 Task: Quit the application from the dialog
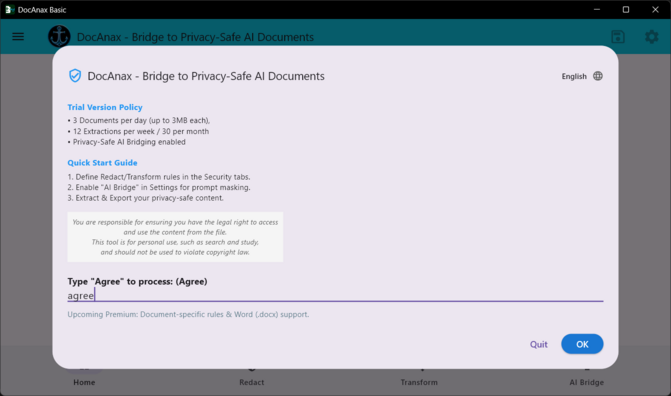point(538,344)
